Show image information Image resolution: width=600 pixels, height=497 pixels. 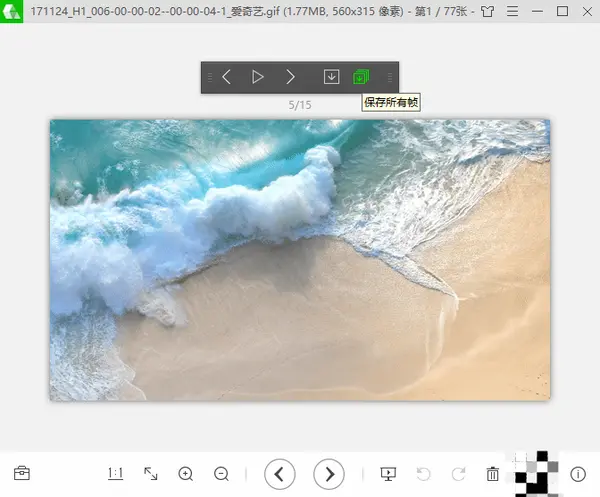(x=578, y=474)
